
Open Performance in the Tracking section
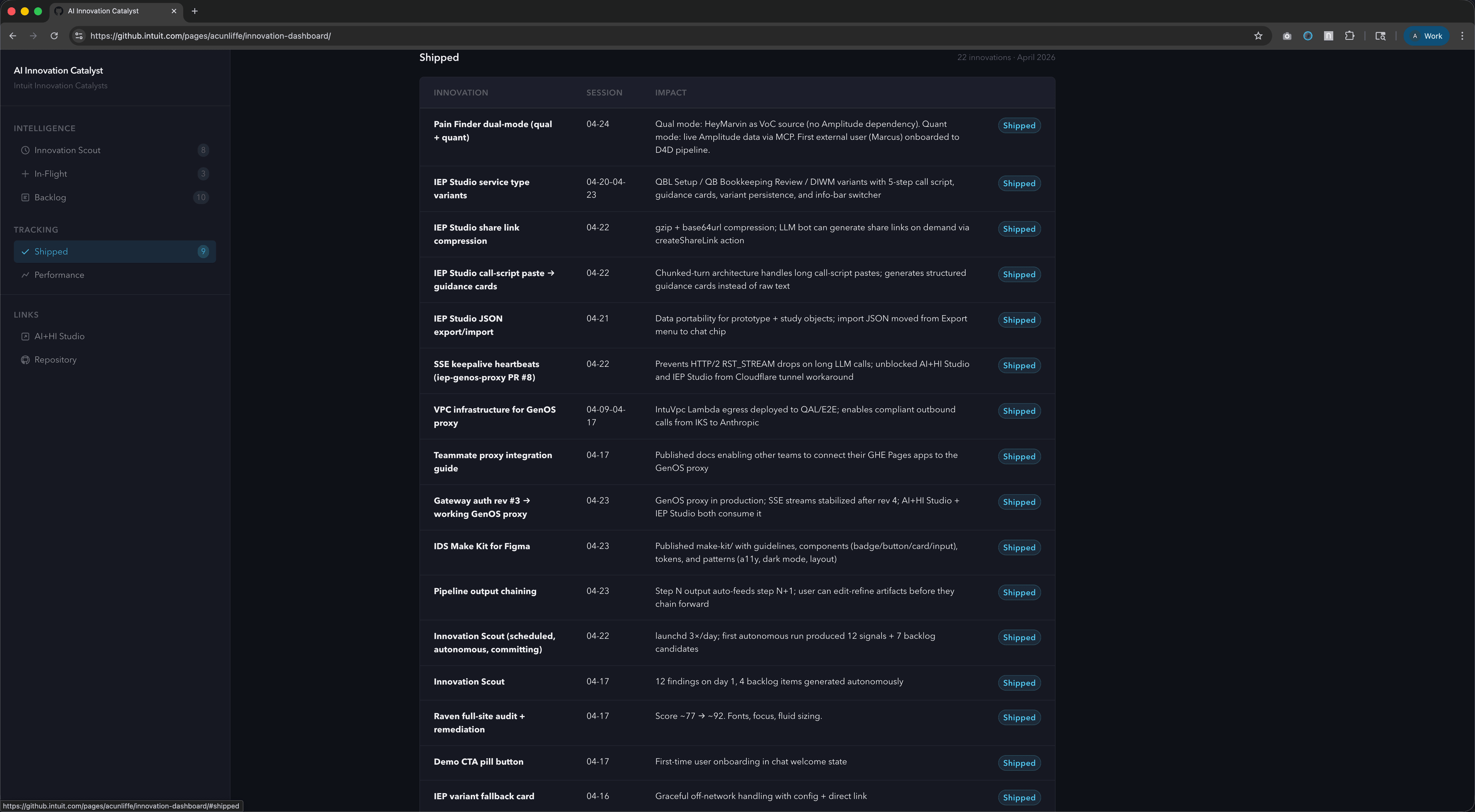coord(114,275)
